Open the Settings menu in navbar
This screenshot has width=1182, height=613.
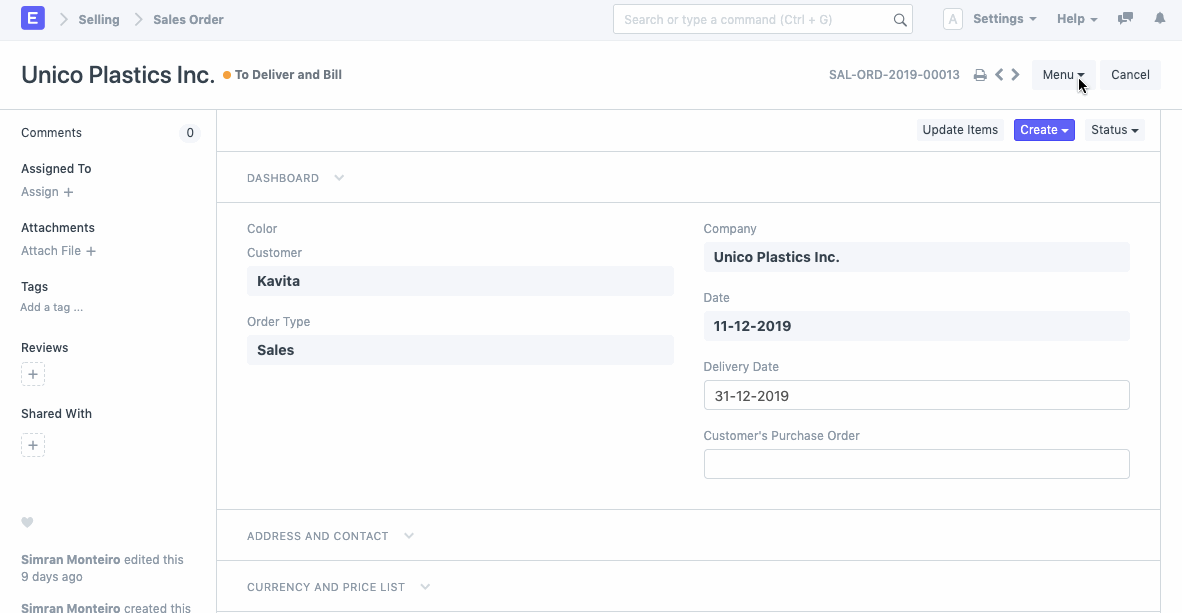(1003, 19)
